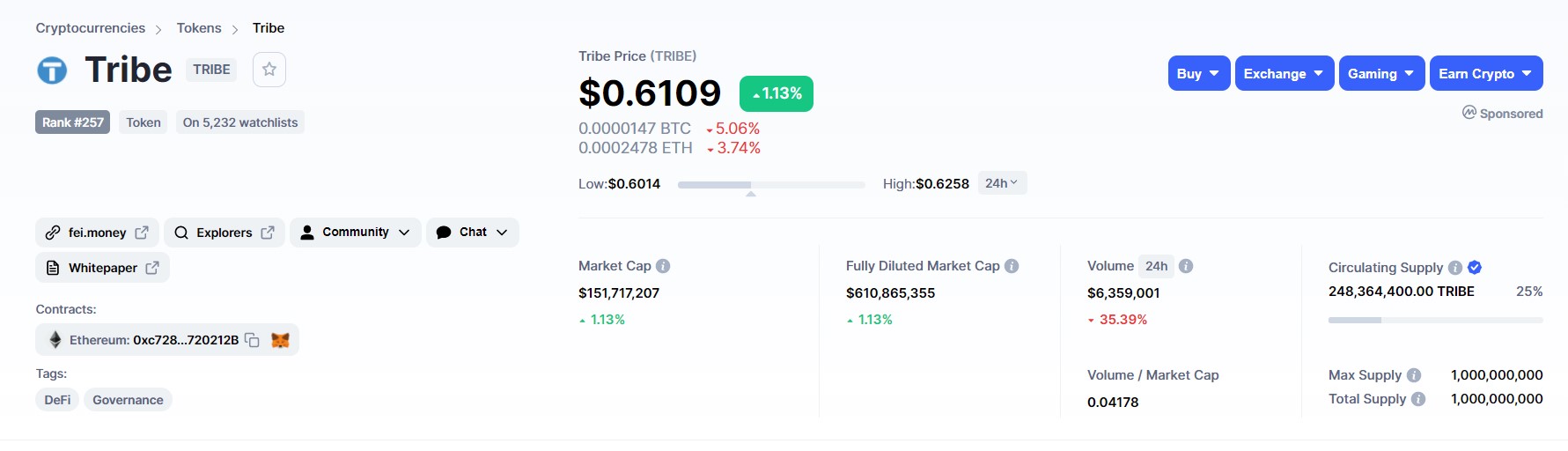The image size is (1568, 451).
Task: Open the fei.money website link
Action: [x=97, y=233]
